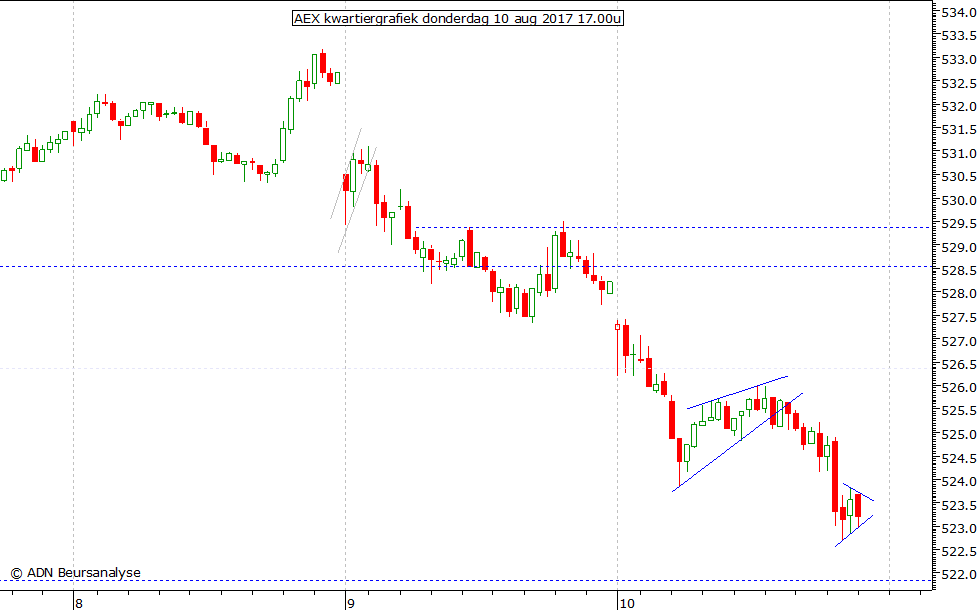Select the 527.5 price axis label

(x=959, y=318)
